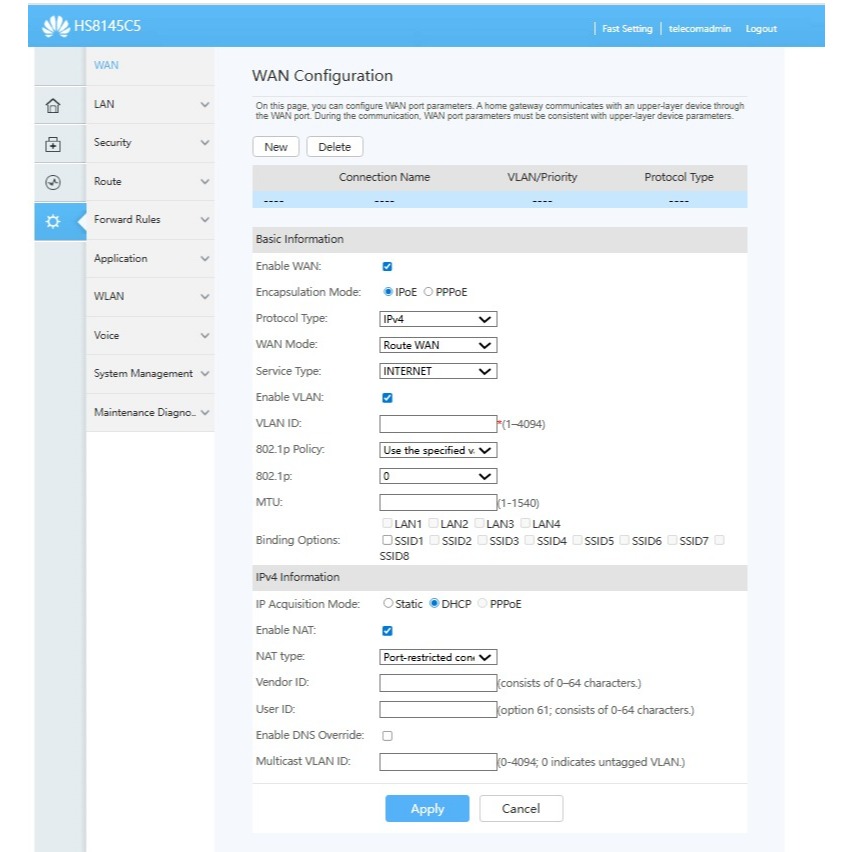This screenshot has height=852, width=852.
Task: Click the Huawei logo in the header
Action: click(x=56, y=28)
